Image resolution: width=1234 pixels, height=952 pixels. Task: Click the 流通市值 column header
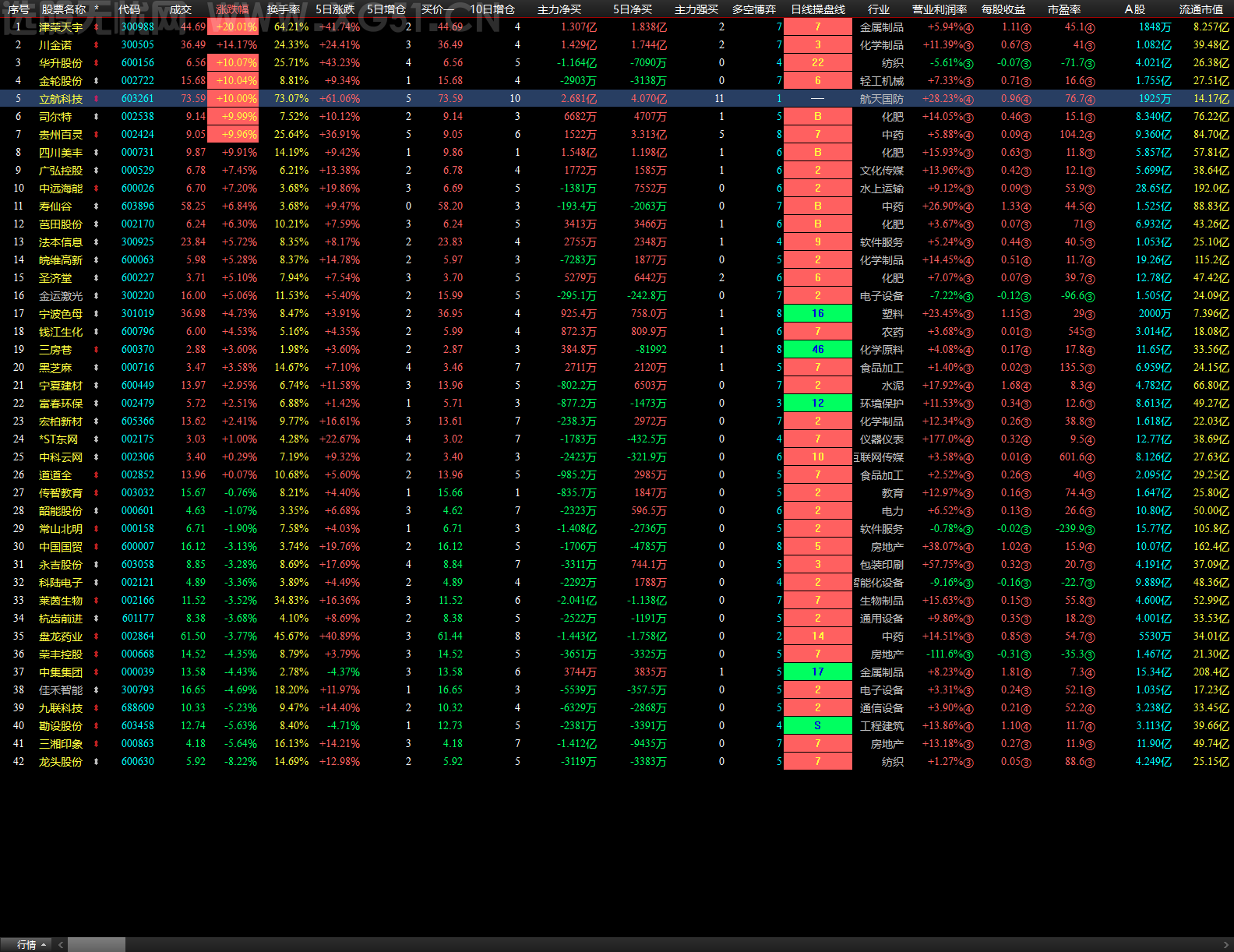[1201, 9]
